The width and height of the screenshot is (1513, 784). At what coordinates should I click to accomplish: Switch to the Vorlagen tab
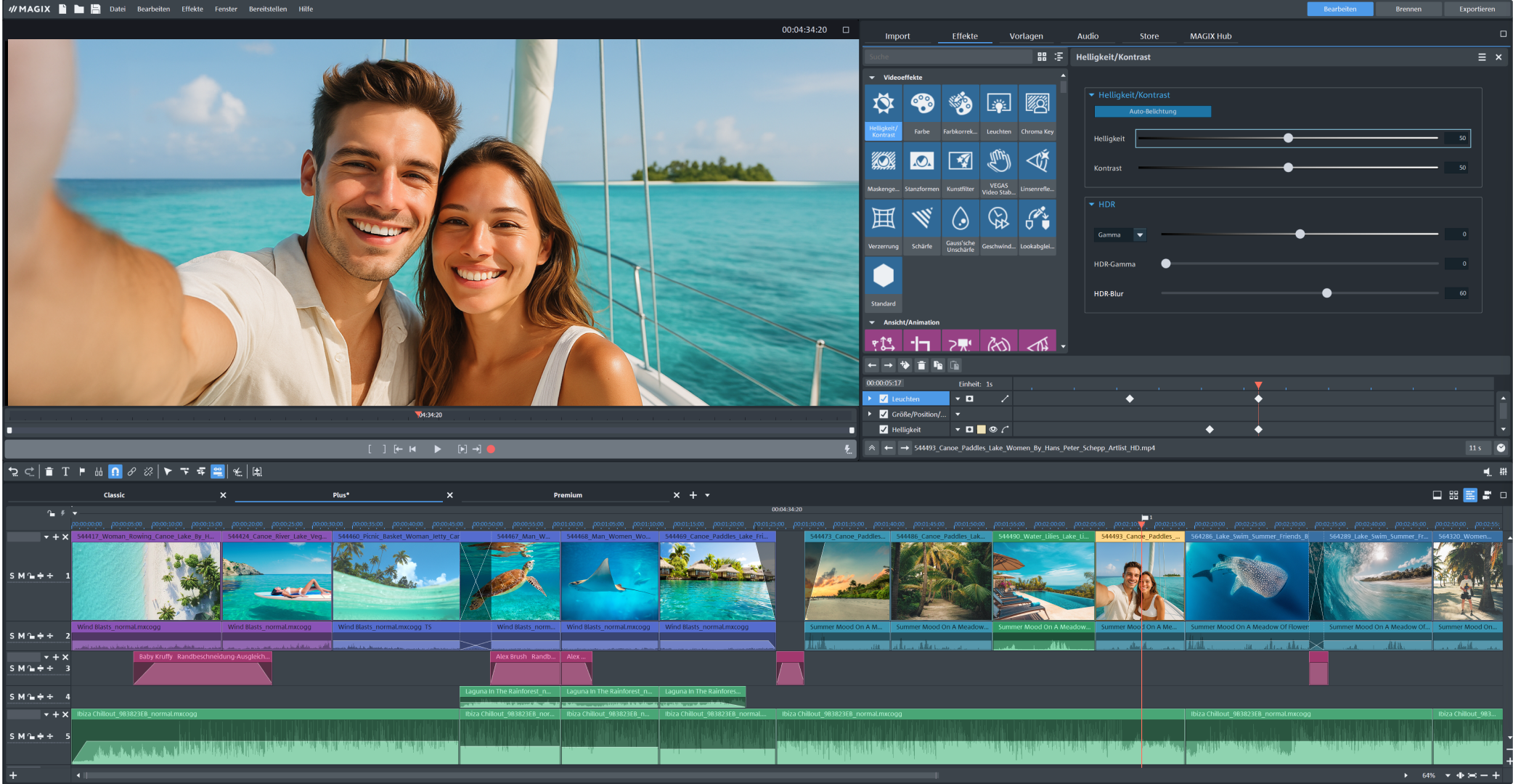point(1026,36)
